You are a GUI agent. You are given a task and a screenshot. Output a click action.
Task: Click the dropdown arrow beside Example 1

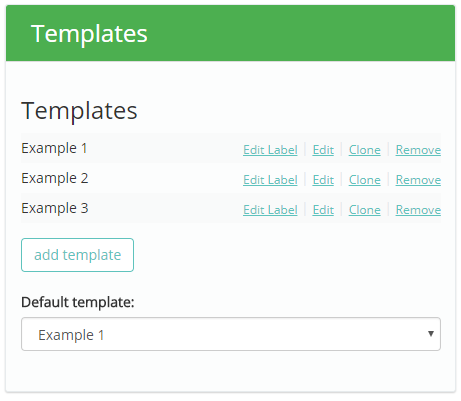(431, 334)
